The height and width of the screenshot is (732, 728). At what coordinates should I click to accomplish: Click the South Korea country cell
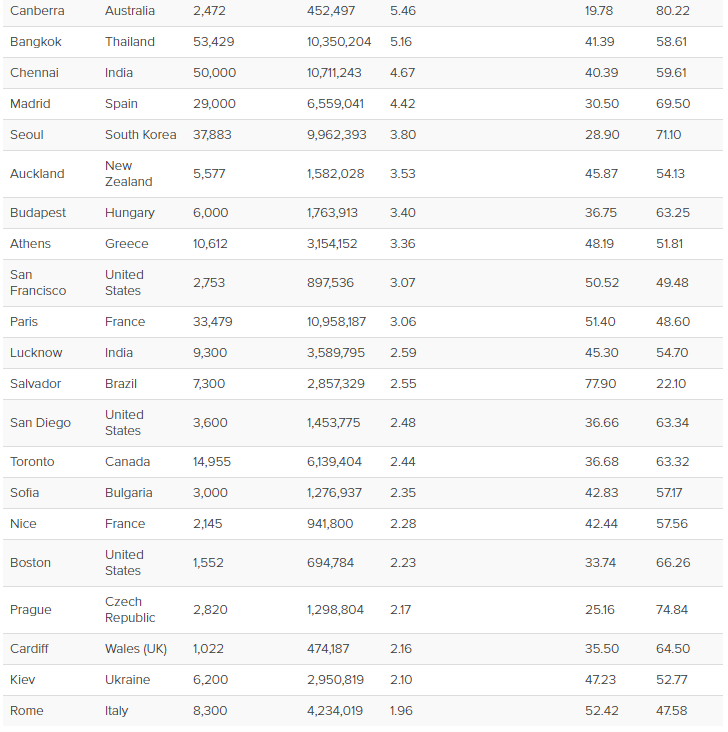point(141,134)
